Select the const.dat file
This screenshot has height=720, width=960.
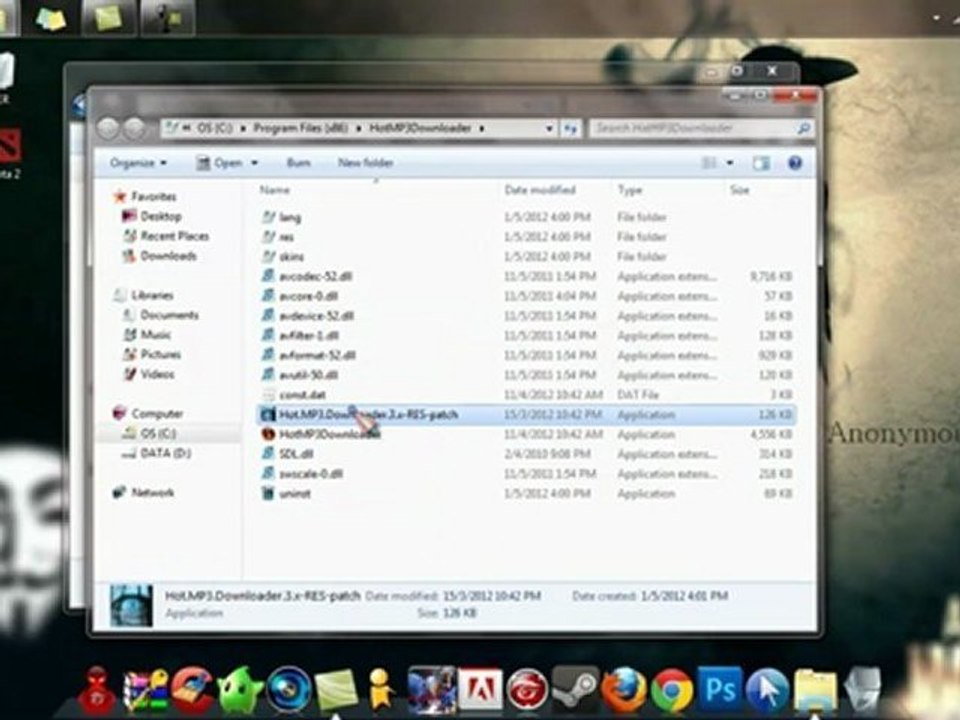[302, 395]
